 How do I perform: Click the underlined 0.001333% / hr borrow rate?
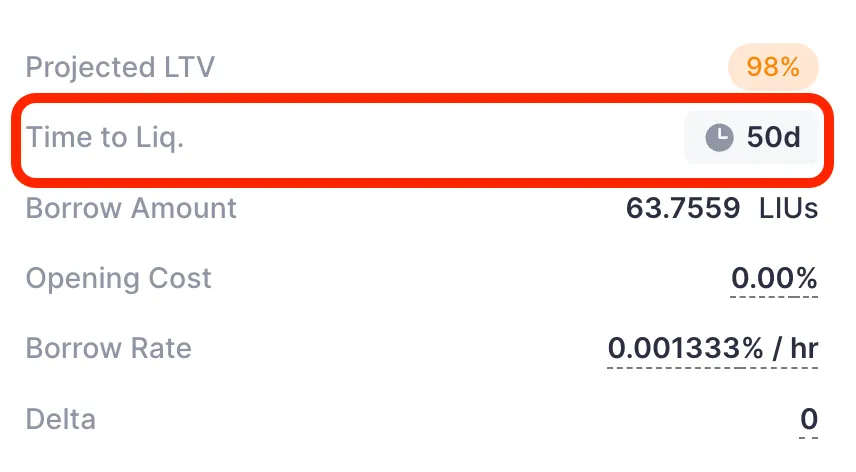point(712,348)
